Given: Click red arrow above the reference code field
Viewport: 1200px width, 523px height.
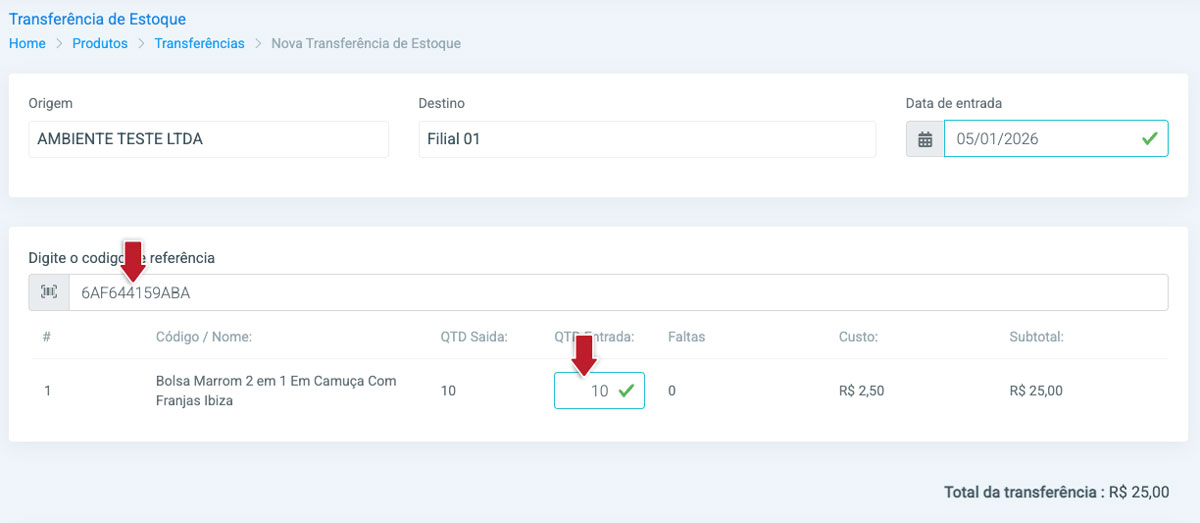Looking at the screenshot, I should point(133,259).
